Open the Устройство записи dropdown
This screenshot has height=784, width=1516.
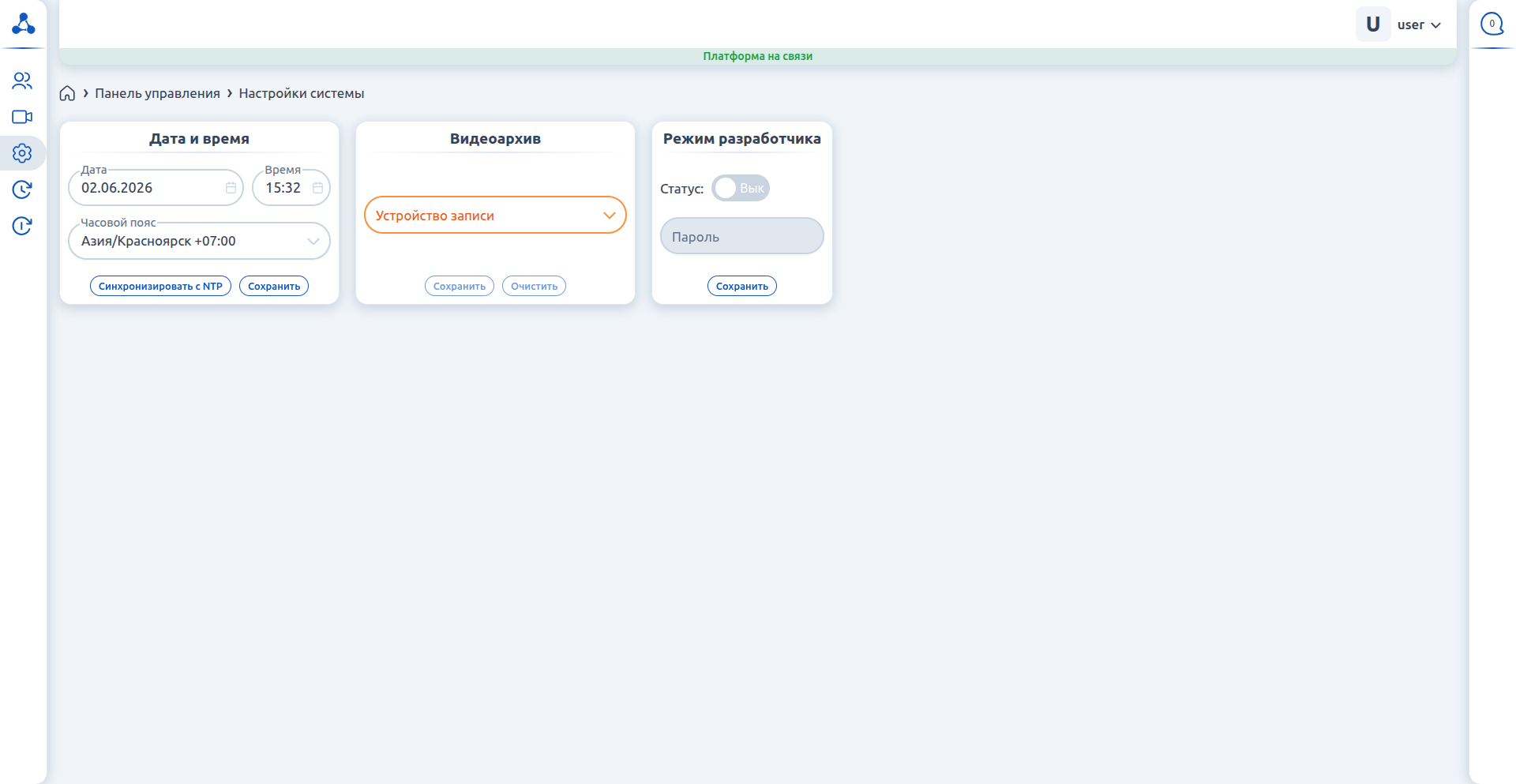495,215
